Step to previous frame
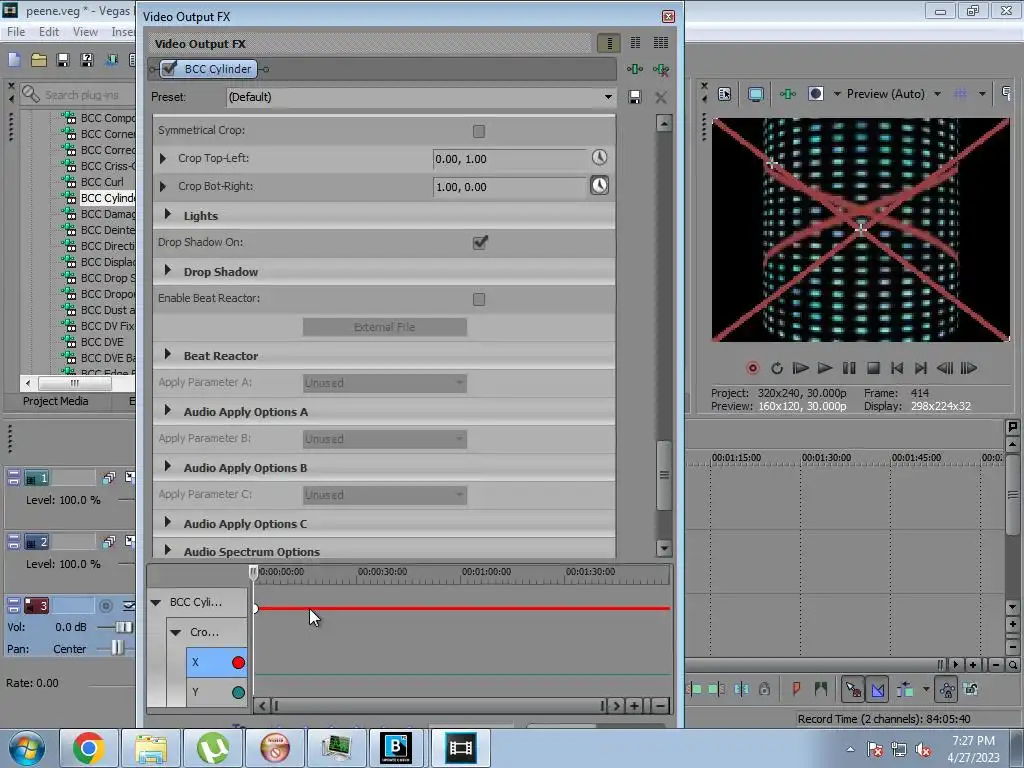Viewport: 1024px width, 768px height. (945, 368)
